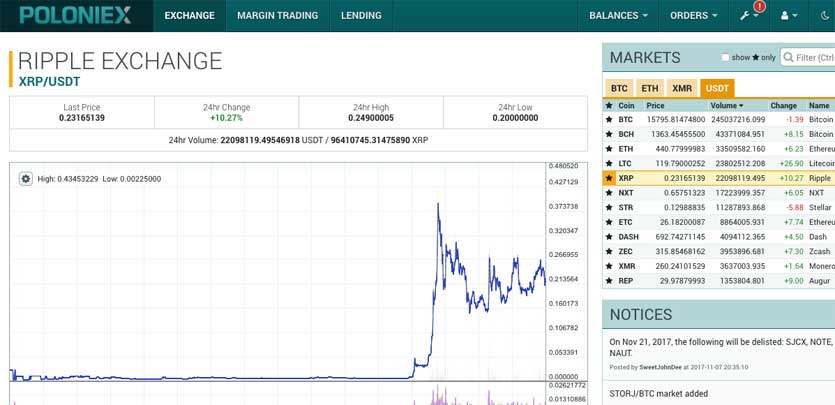Sort markets by Change column header
The height and width of the screenshot is (405, 835).
click(x=784, y=105)
